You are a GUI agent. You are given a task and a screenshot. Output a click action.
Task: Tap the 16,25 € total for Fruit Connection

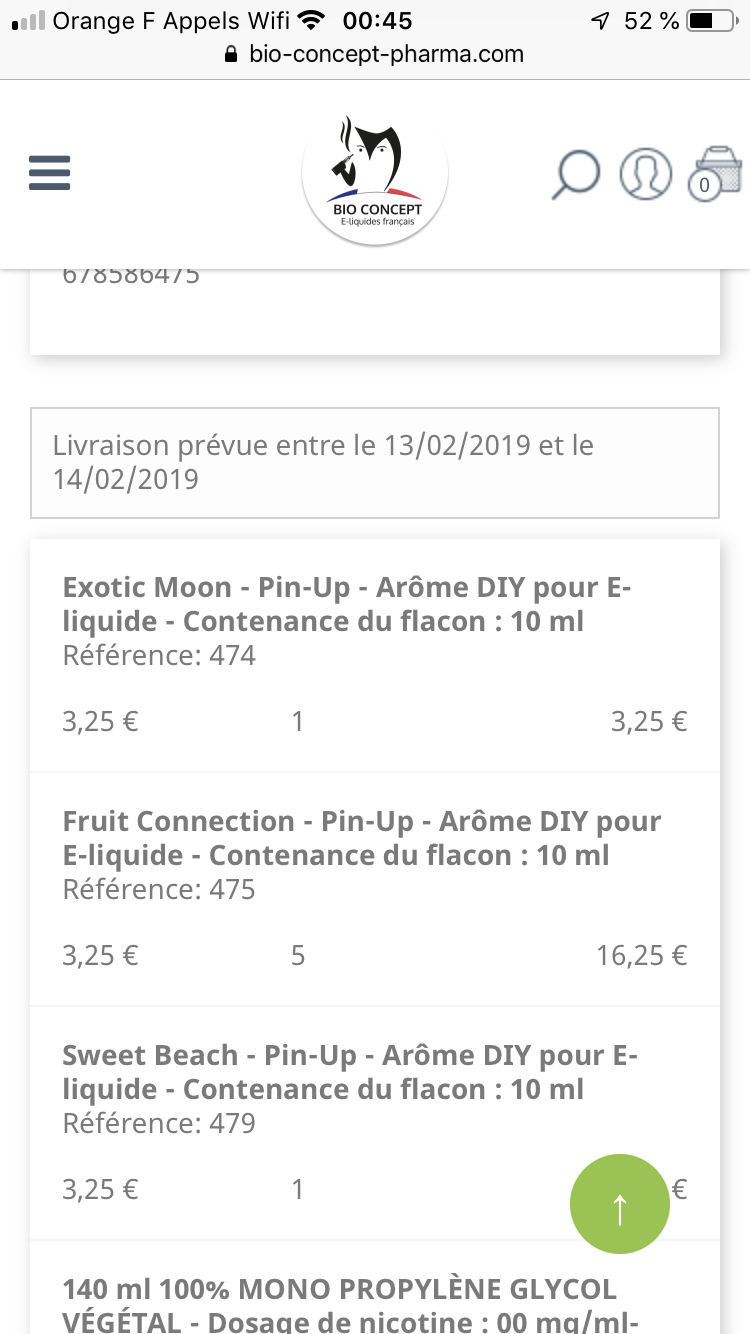point(642,956)
